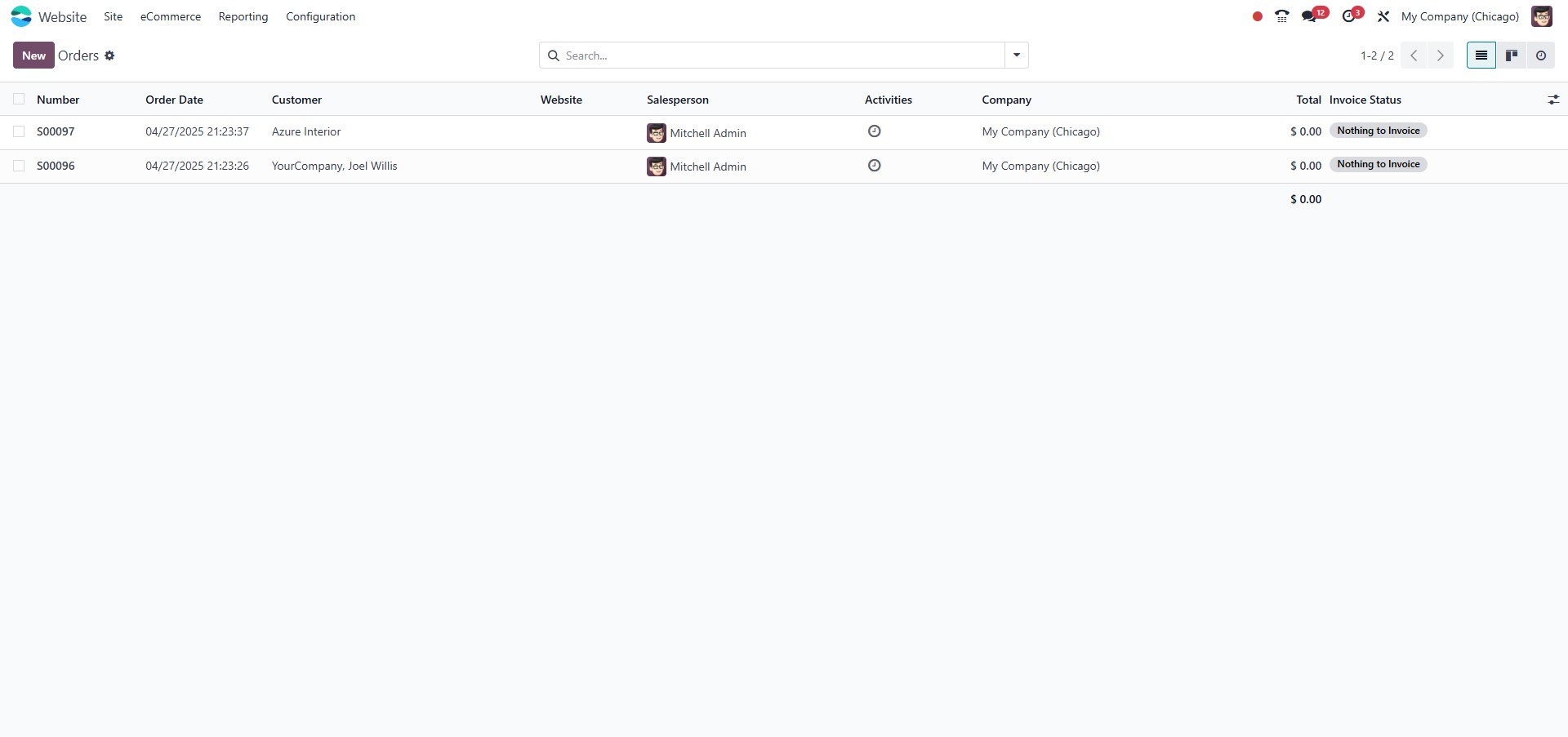
Task: Go to the next page of orders
Action: click(x=1440, y=55)
